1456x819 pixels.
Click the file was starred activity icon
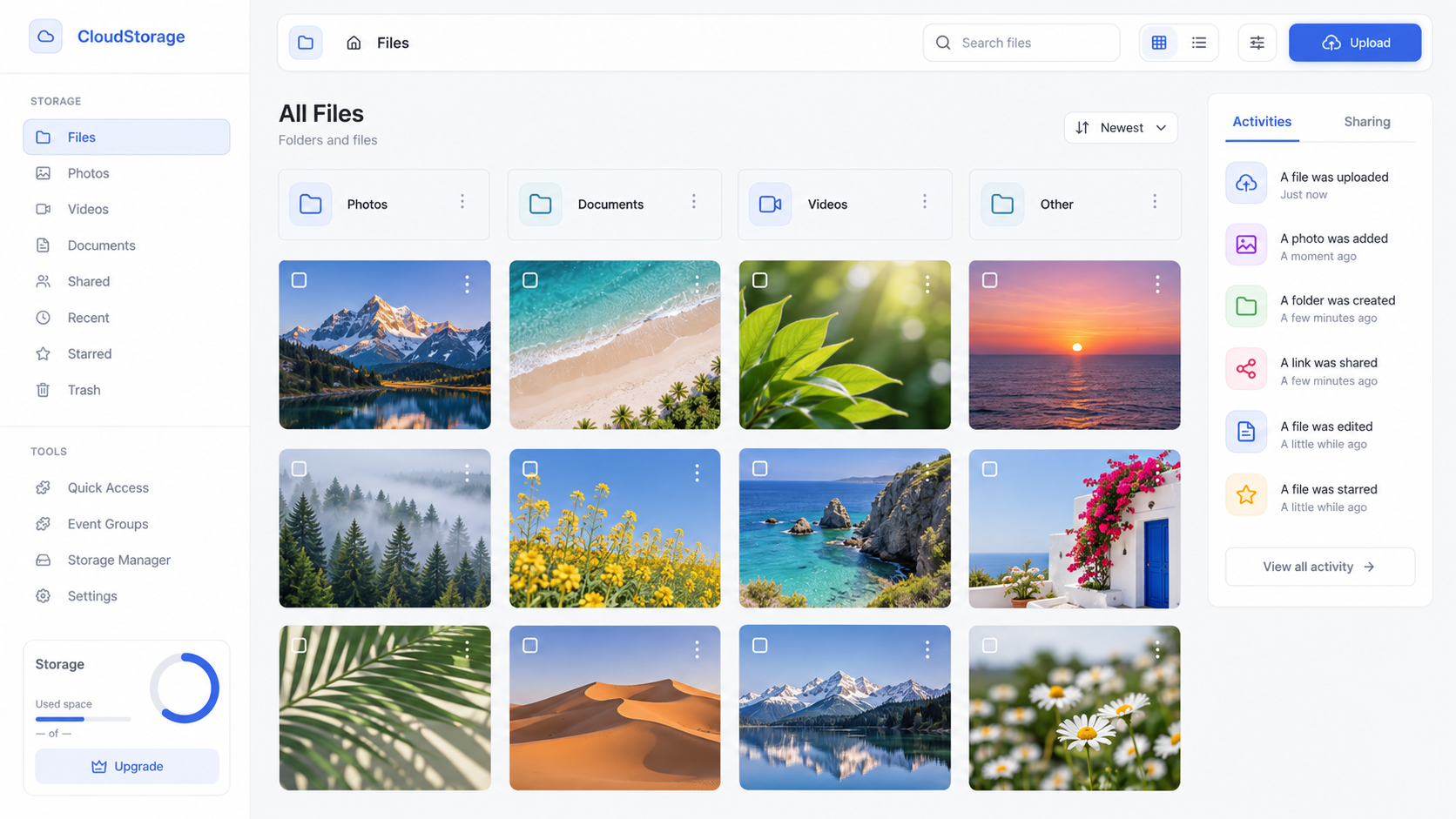pyautogui.click(x=1246, y=495)
